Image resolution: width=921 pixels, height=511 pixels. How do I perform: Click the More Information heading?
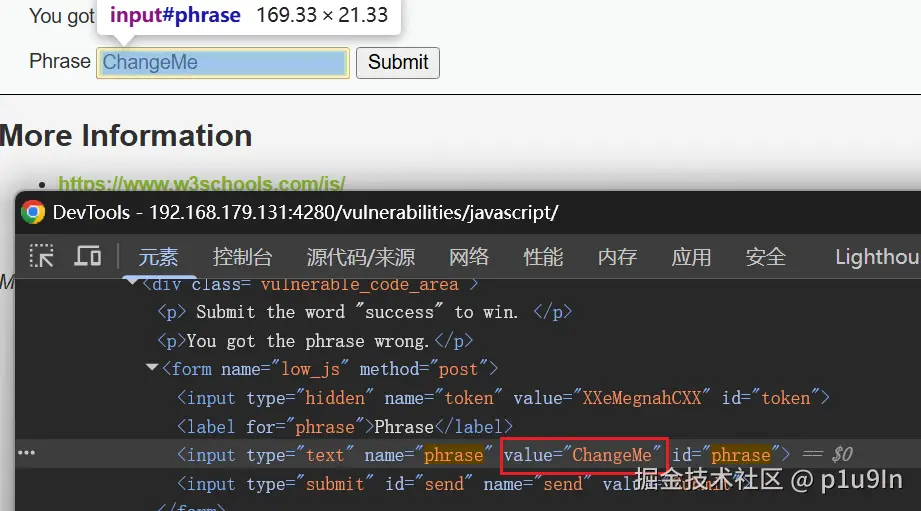126,136
